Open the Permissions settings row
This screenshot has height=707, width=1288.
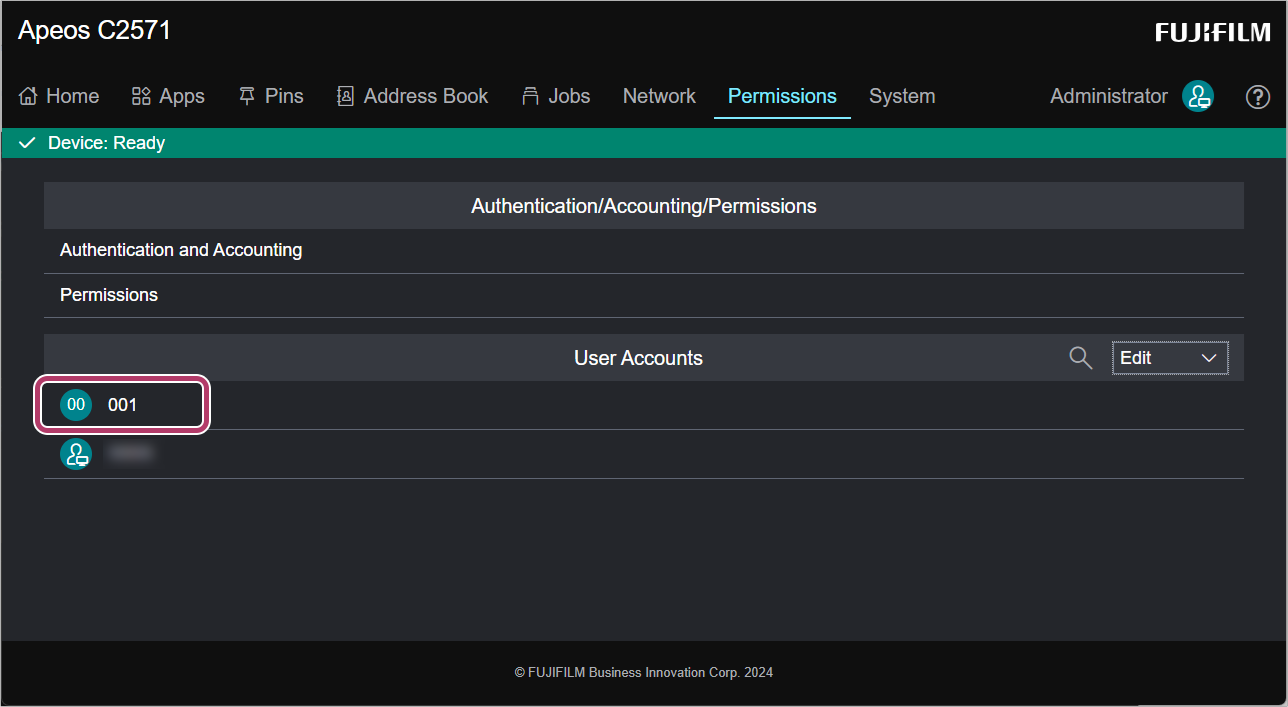click(644, 295)
